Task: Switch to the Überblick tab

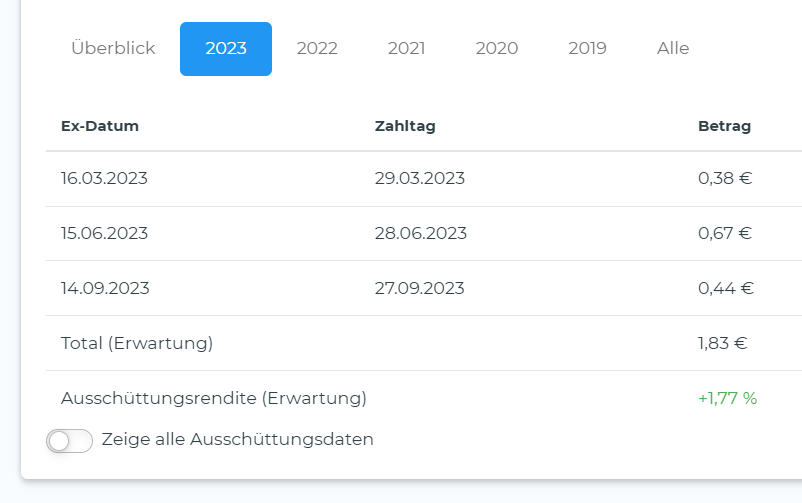Action: (x=113, y=48)
